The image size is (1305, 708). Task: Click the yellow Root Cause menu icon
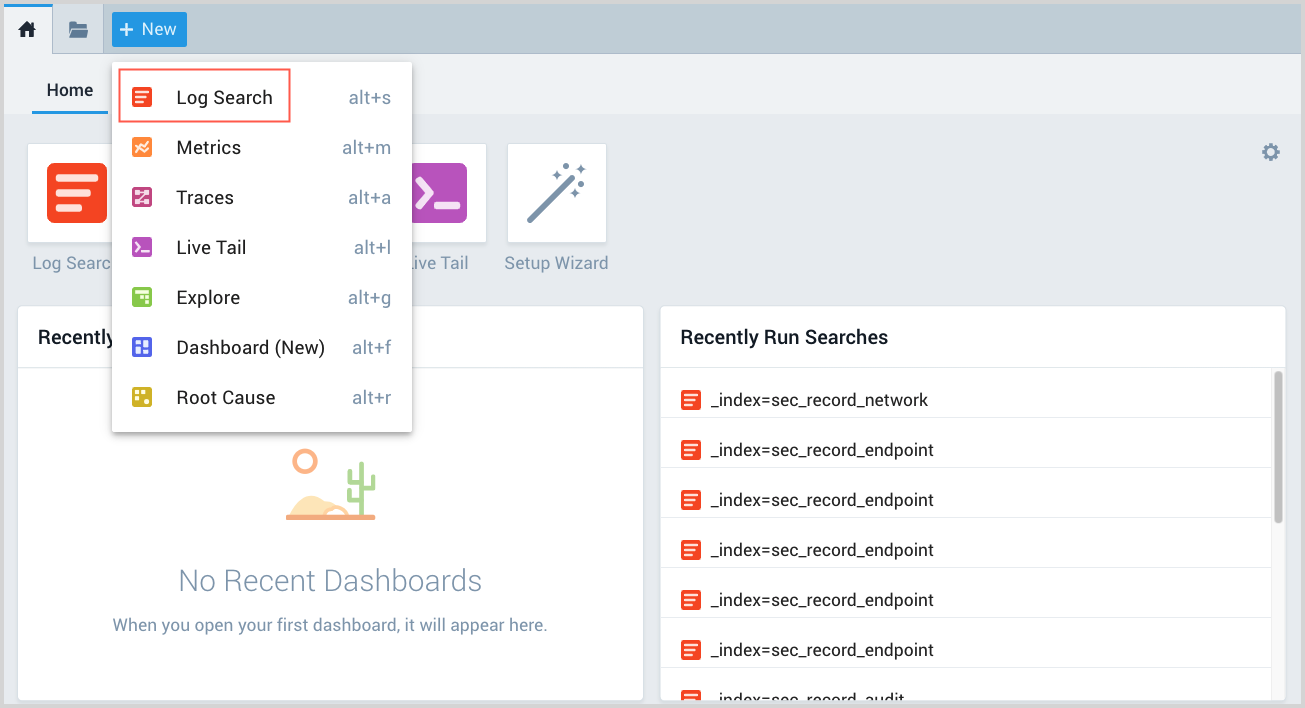click(x=142, y=397)
